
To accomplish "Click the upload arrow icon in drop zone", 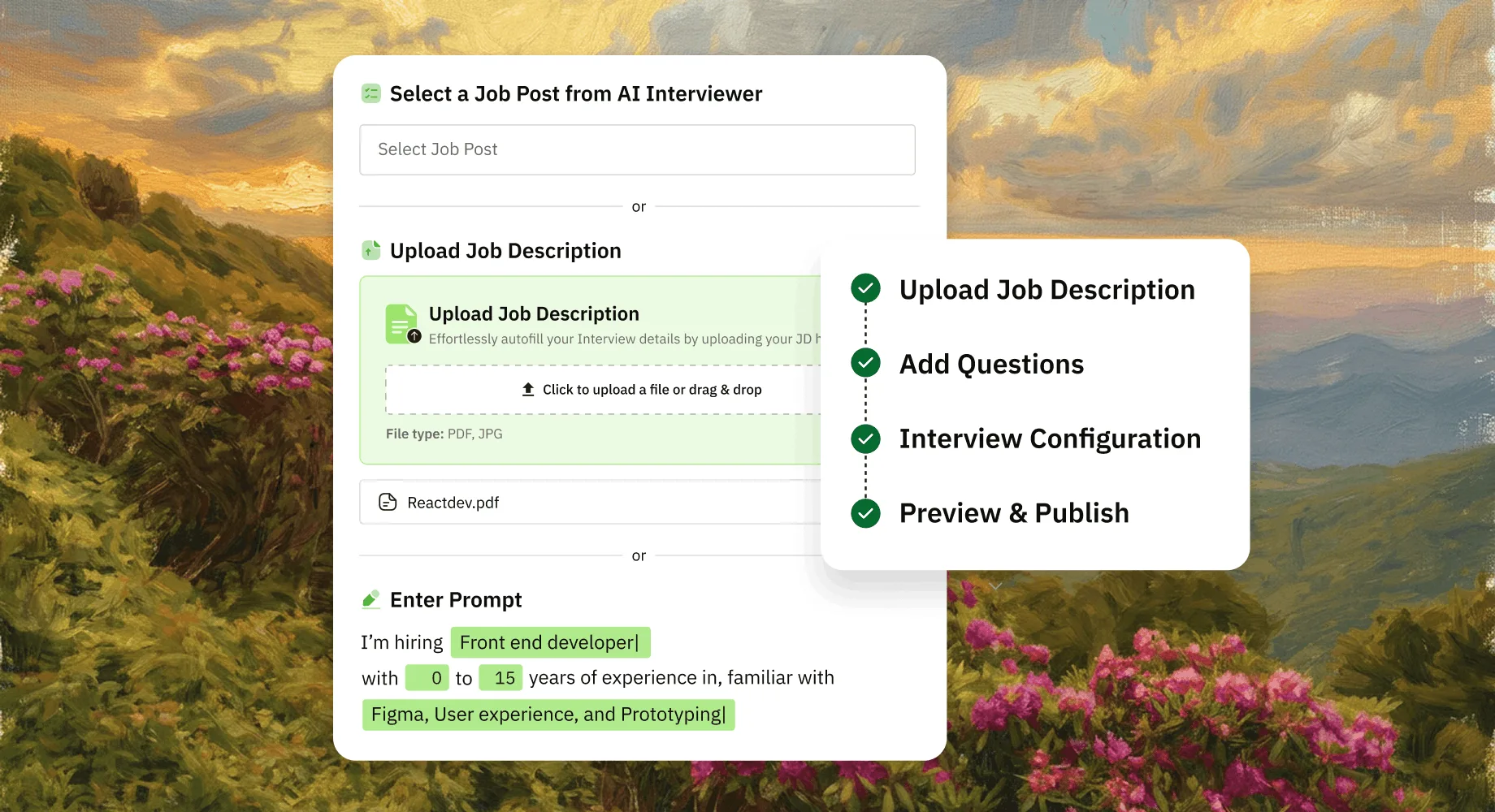I will 528,390.
